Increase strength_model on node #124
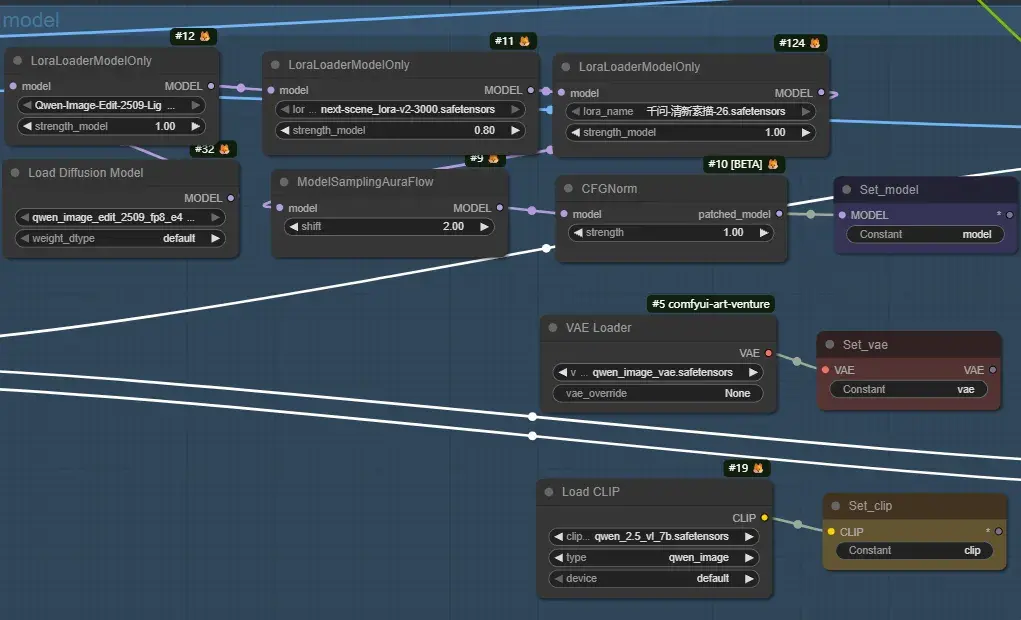Viewport: 1021px width, 620px height. [806, 132]
